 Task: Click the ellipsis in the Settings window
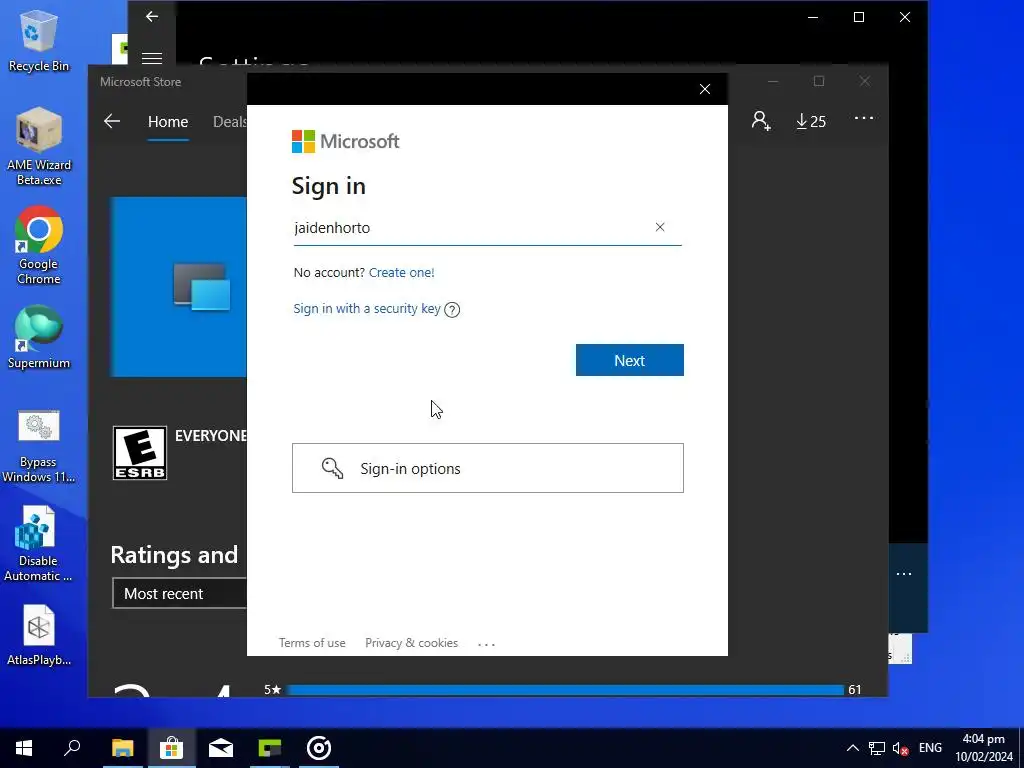pos(904,573)
